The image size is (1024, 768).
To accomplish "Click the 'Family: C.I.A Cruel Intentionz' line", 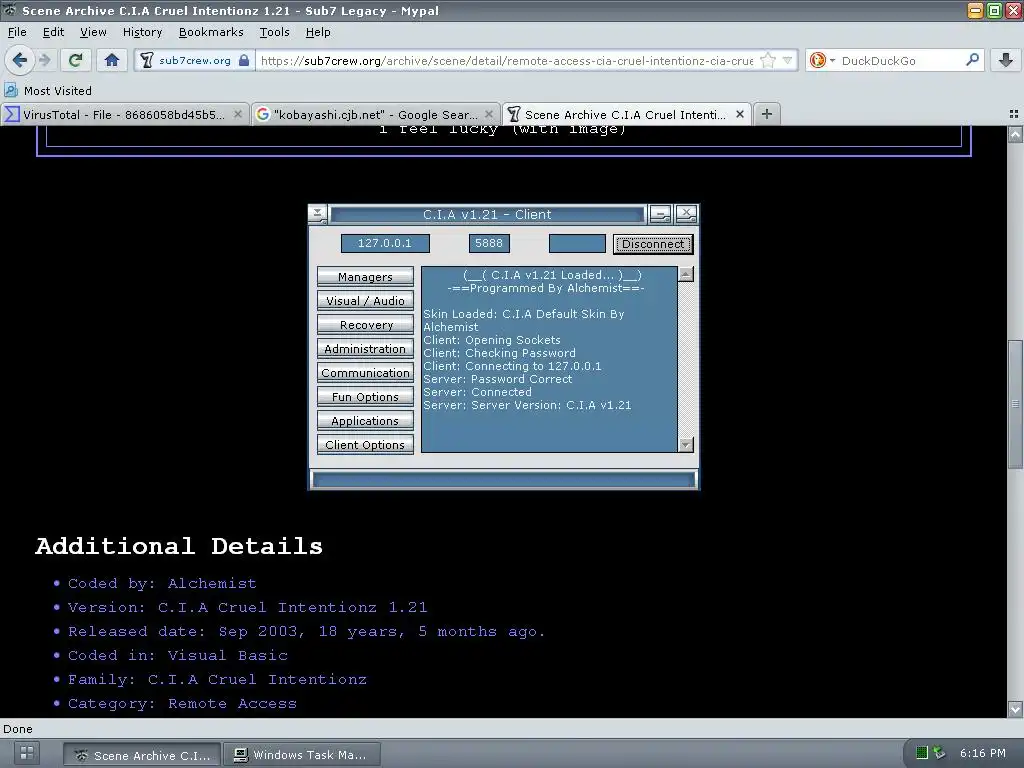I will coord(217,680).
